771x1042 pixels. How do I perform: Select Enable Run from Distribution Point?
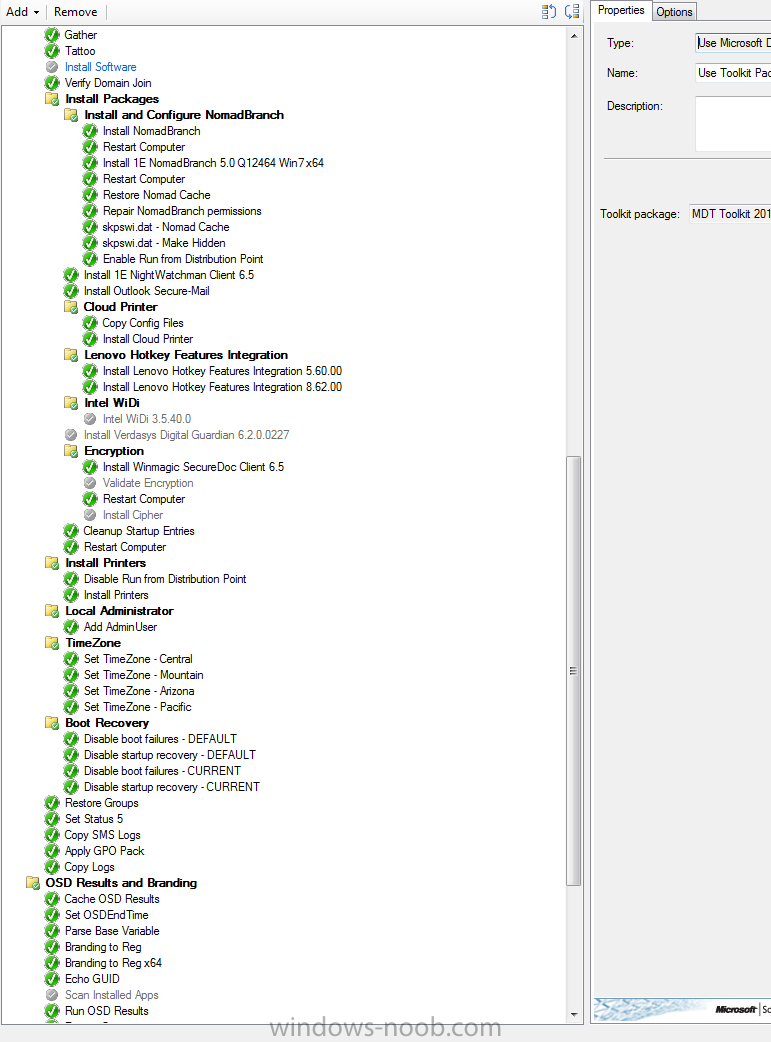tap(183, 259)
